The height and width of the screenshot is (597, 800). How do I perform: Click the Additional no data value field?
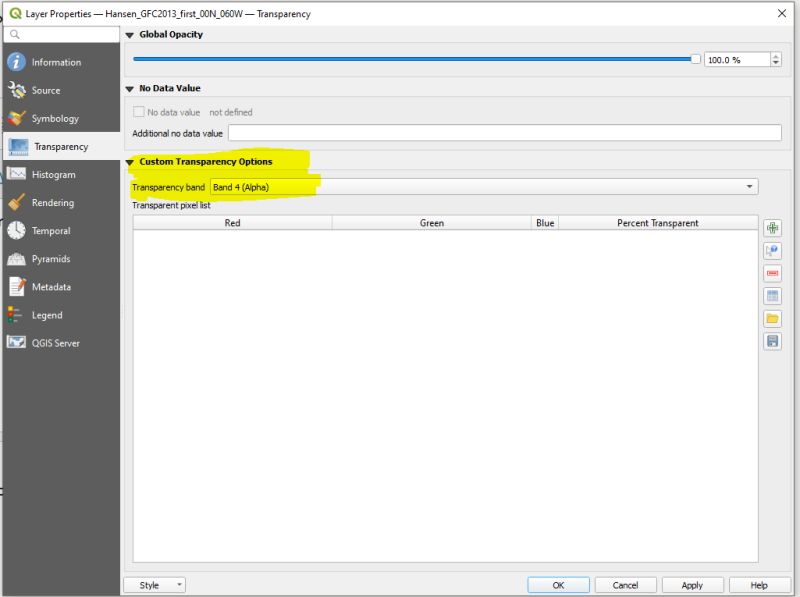[x=505, y=133]
